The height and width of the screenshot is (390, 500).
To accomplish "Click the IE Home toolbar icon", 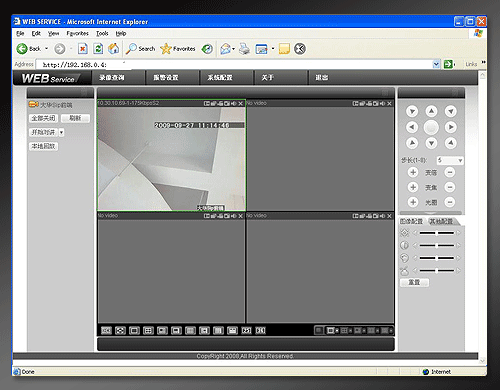I will (x=114, y=49).
